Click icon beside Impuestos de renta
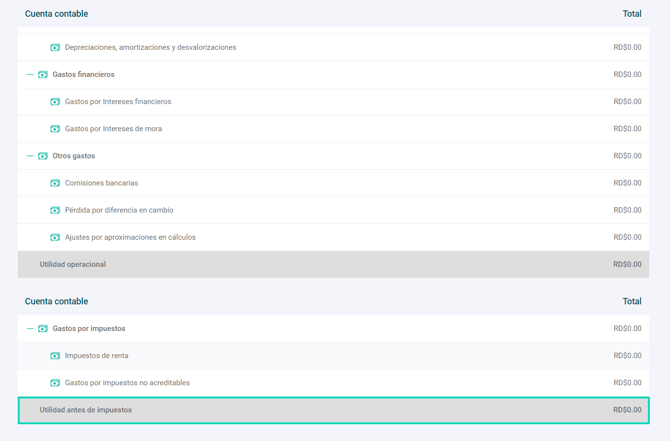The image size is (670, 441). [55, 356]
